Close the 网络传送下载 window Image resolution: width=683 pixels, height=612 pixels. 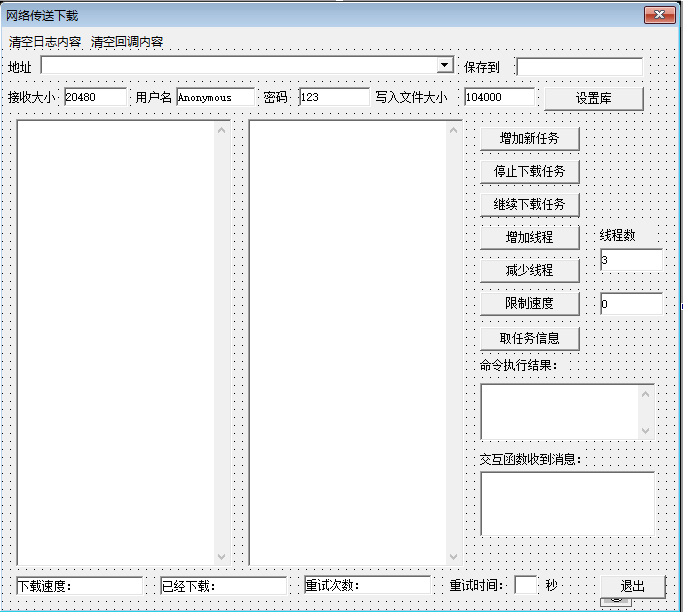tap(656, 15)
